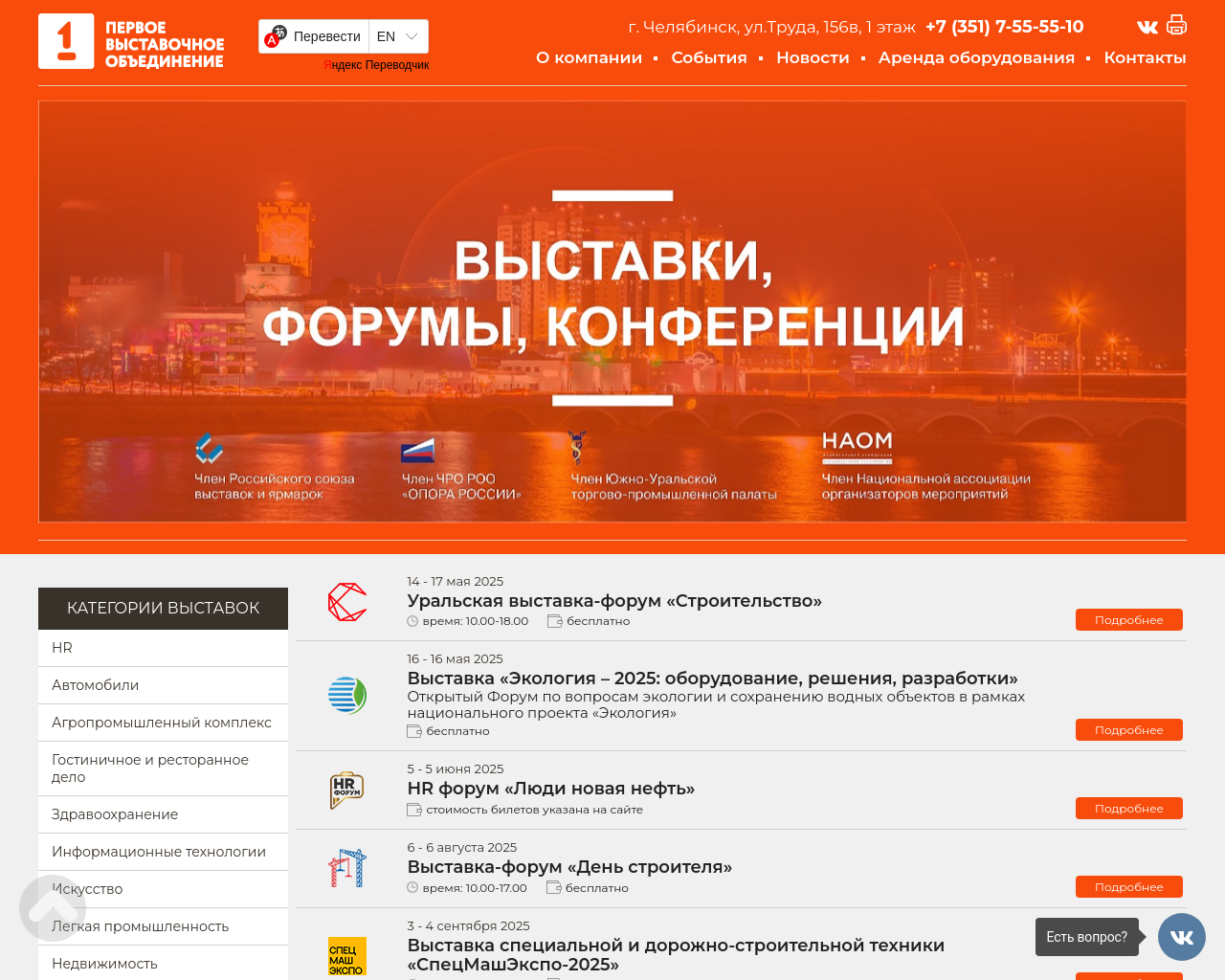1225x980 pixels.
Task: Open HR форум «Люди новая нефть» title
Action: 551,789
